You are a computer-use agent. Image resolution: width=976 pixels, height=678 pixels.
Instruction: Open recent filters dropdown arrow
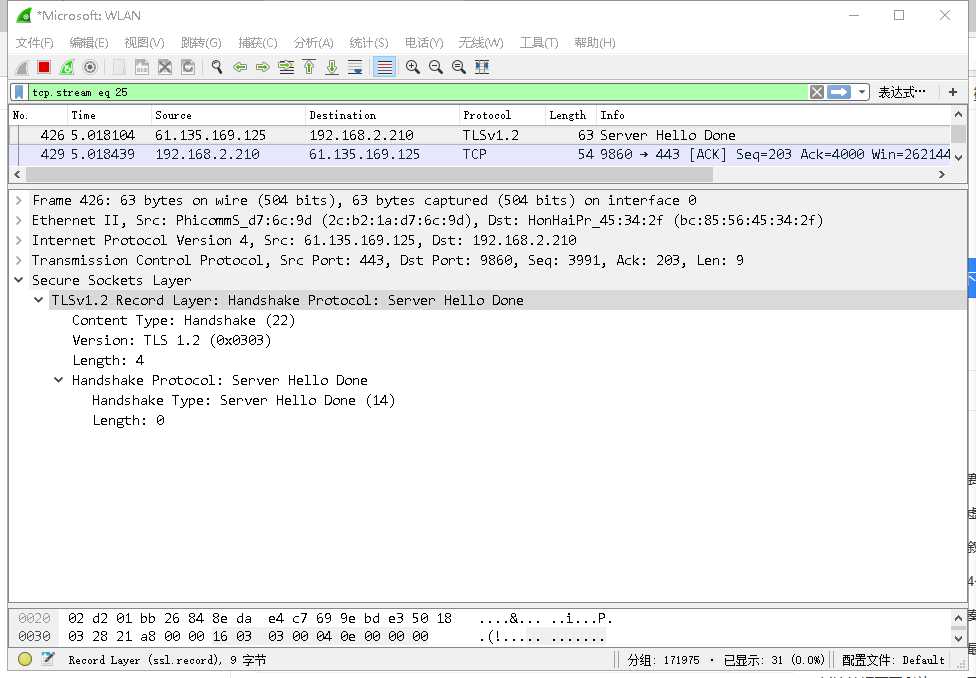click(x=861, y=92)
